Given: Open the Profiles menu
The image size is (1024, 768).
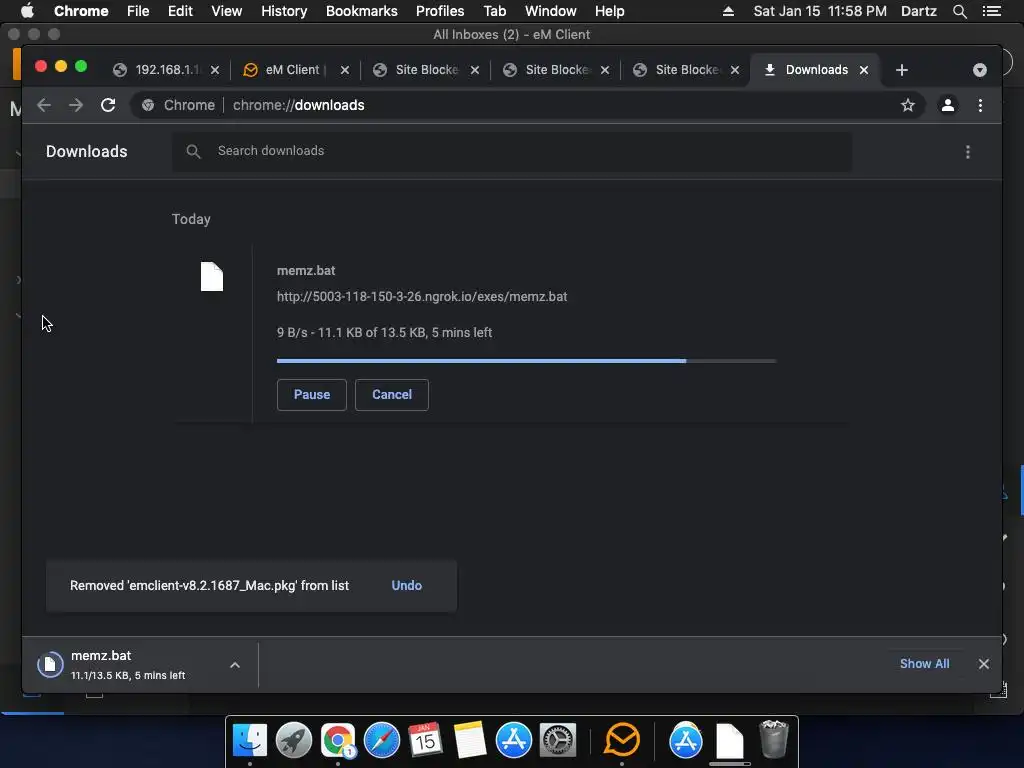Looking at the screenshot, I should [440, 11].
